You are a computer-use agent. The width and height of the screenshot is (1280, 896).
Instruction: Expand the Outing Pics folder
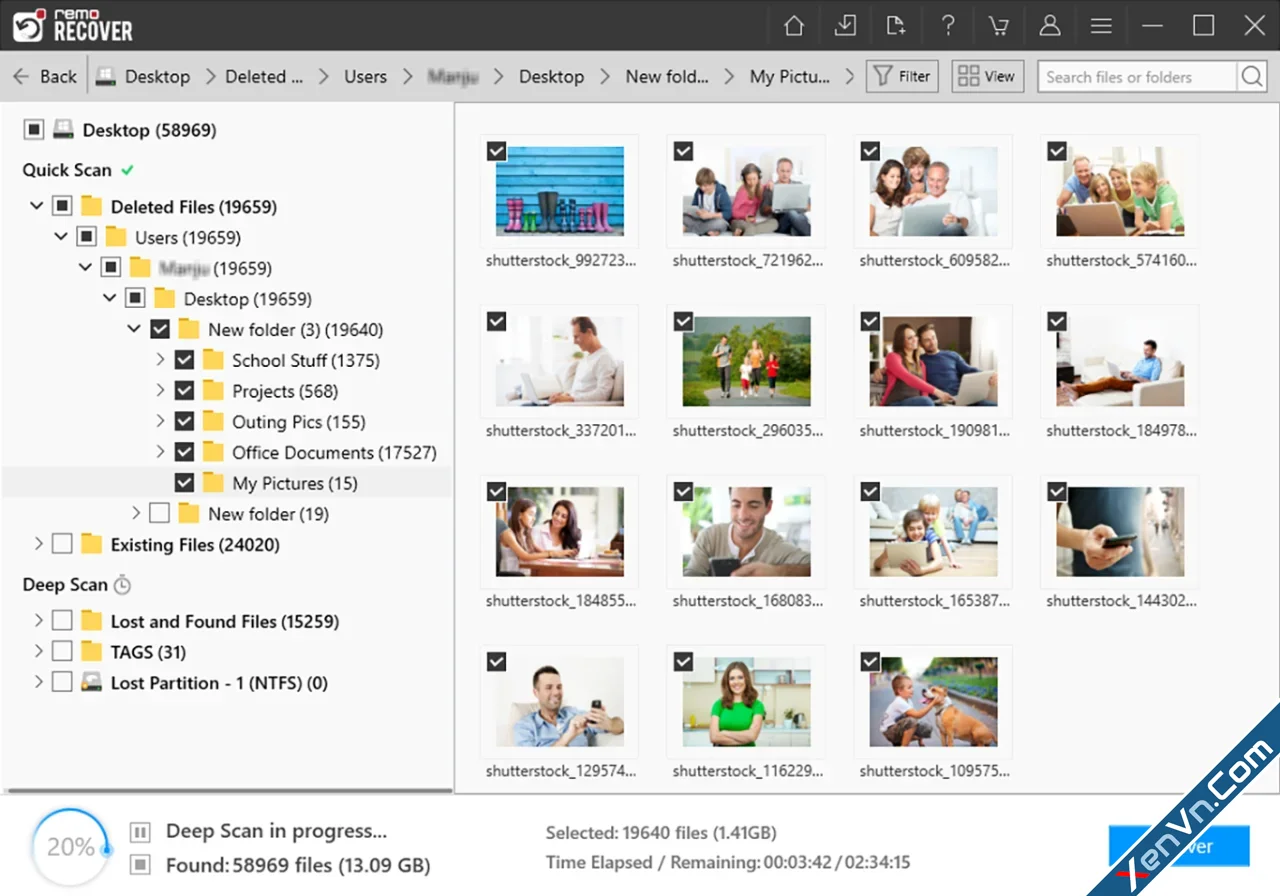(x=160, y=422)
